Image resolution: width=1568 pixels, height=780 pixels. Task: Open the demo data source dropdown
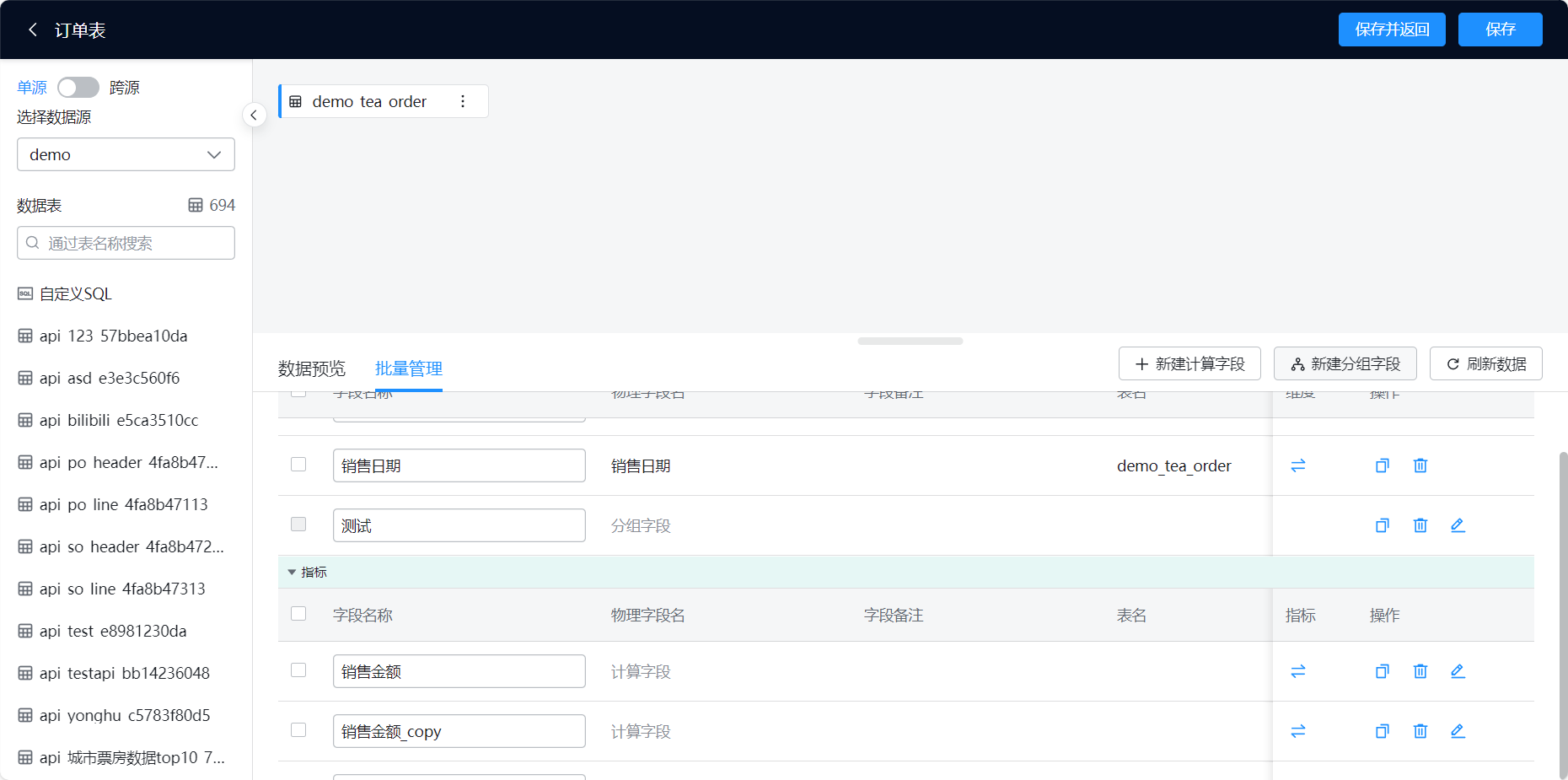tap(126, 154)
